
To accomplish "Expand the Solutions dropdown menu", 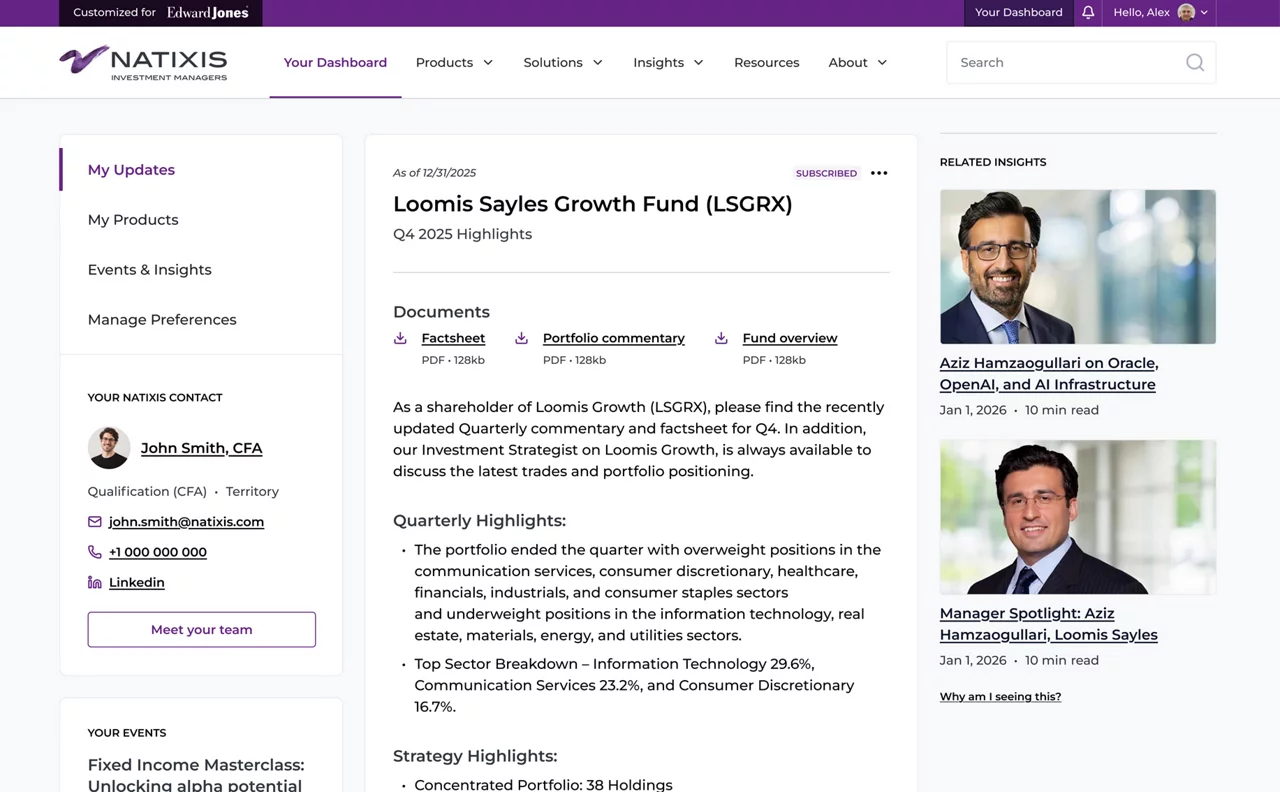I will tap(563, 62).
